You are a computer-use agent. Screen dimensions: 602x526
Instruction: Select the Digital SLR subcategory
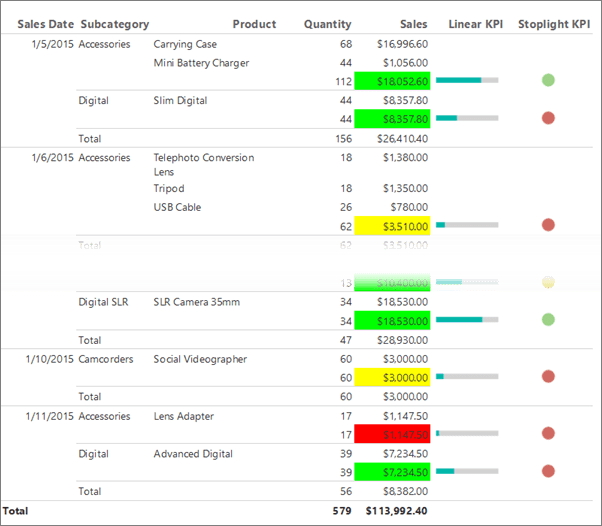pyautogui.click(x=103, y=302)
